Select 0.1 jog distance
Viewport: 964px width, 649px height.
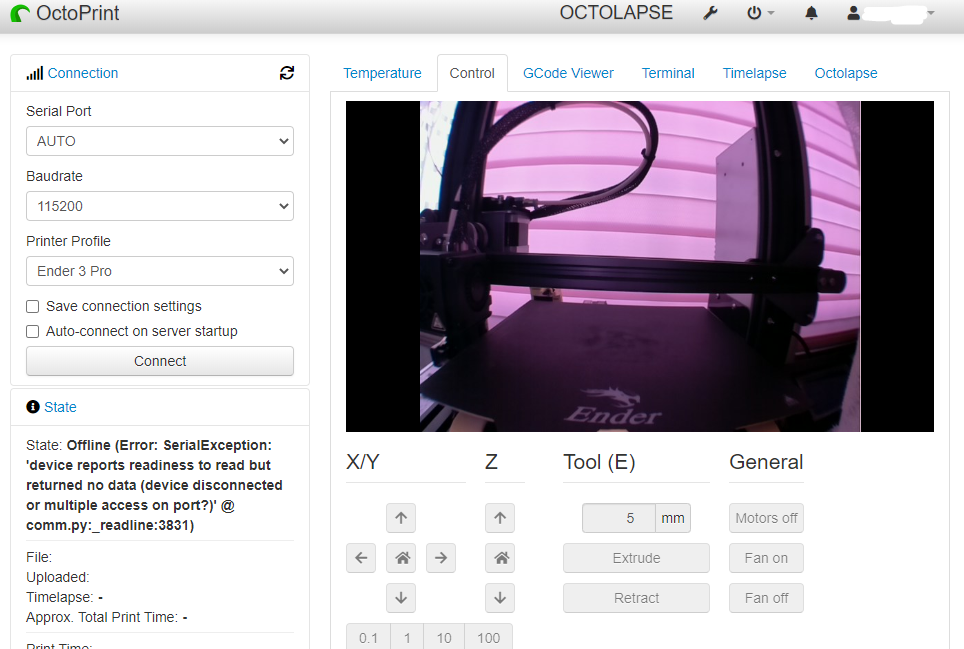tap(368, 637)
